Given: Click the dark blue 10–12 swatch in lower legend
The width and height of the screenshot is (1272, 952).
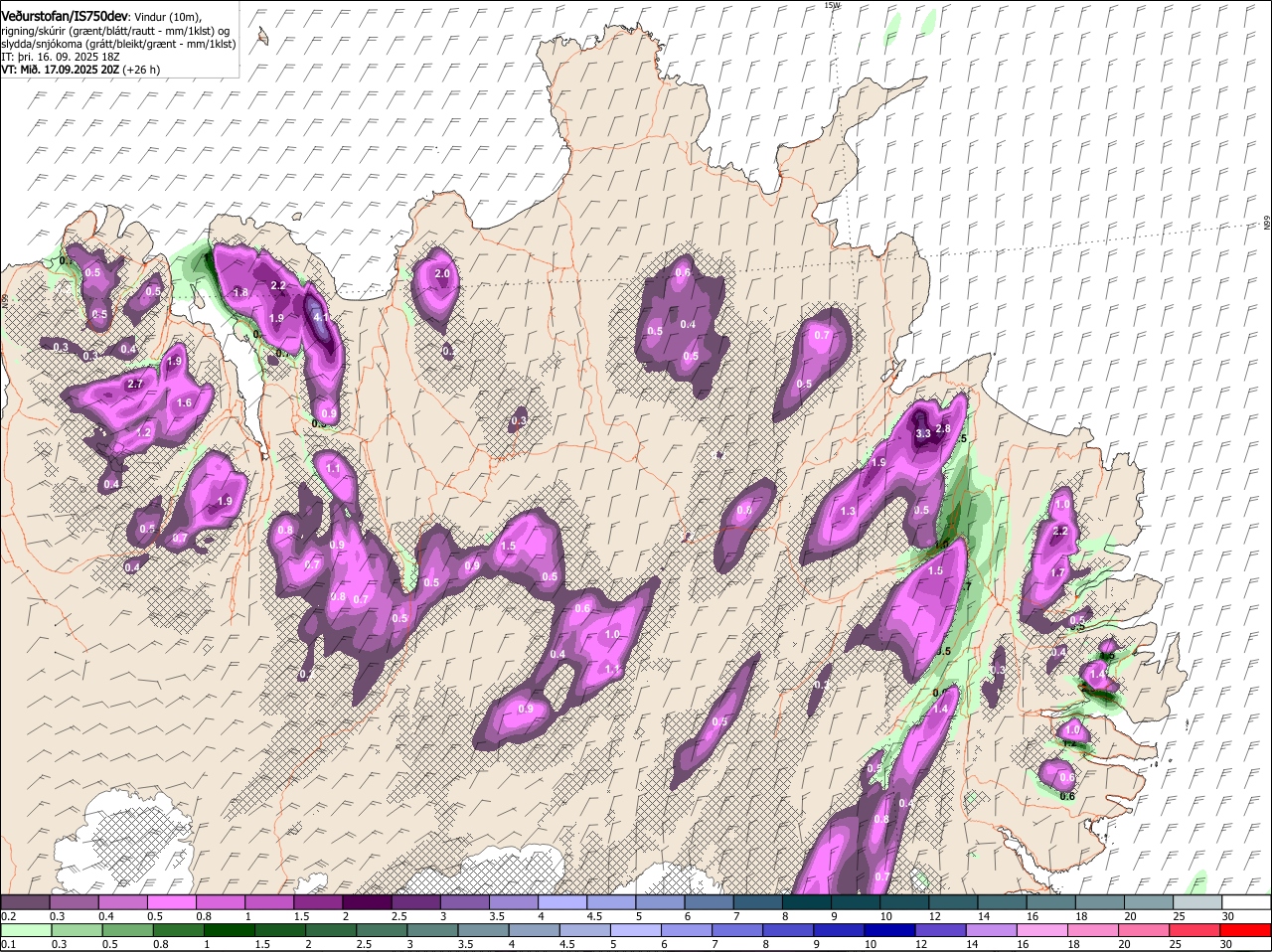Looking at the screenshot, I should point(887,930).
